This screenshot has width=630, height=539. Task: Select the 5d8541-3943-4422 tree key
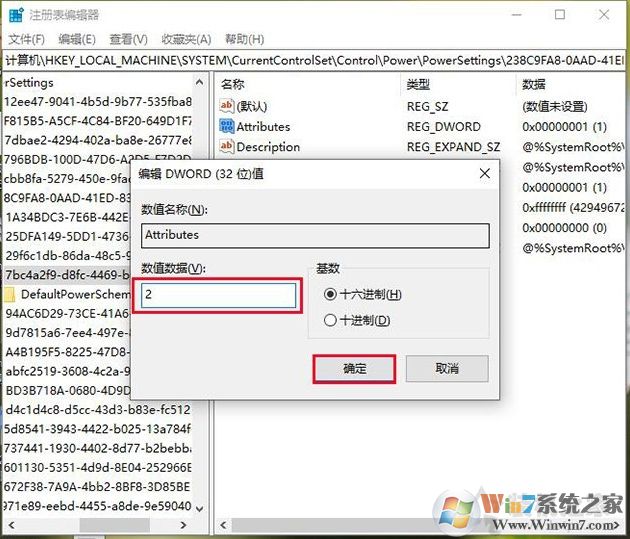98,429
